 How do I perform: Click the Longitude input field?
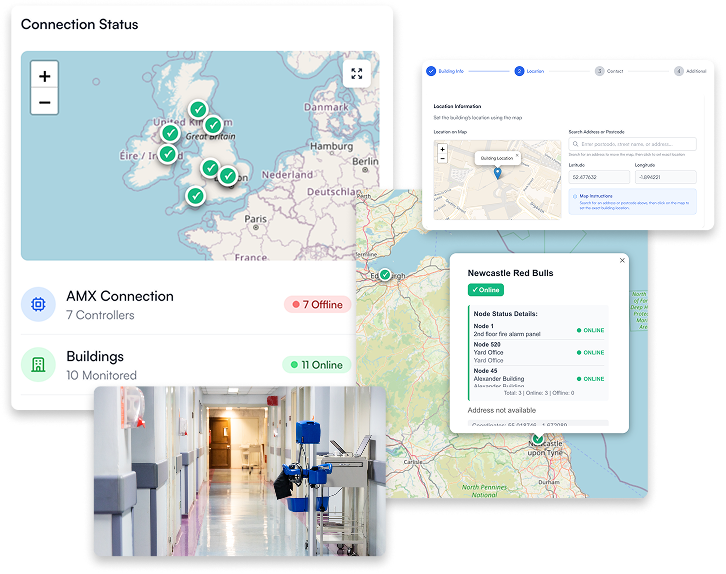665,177
